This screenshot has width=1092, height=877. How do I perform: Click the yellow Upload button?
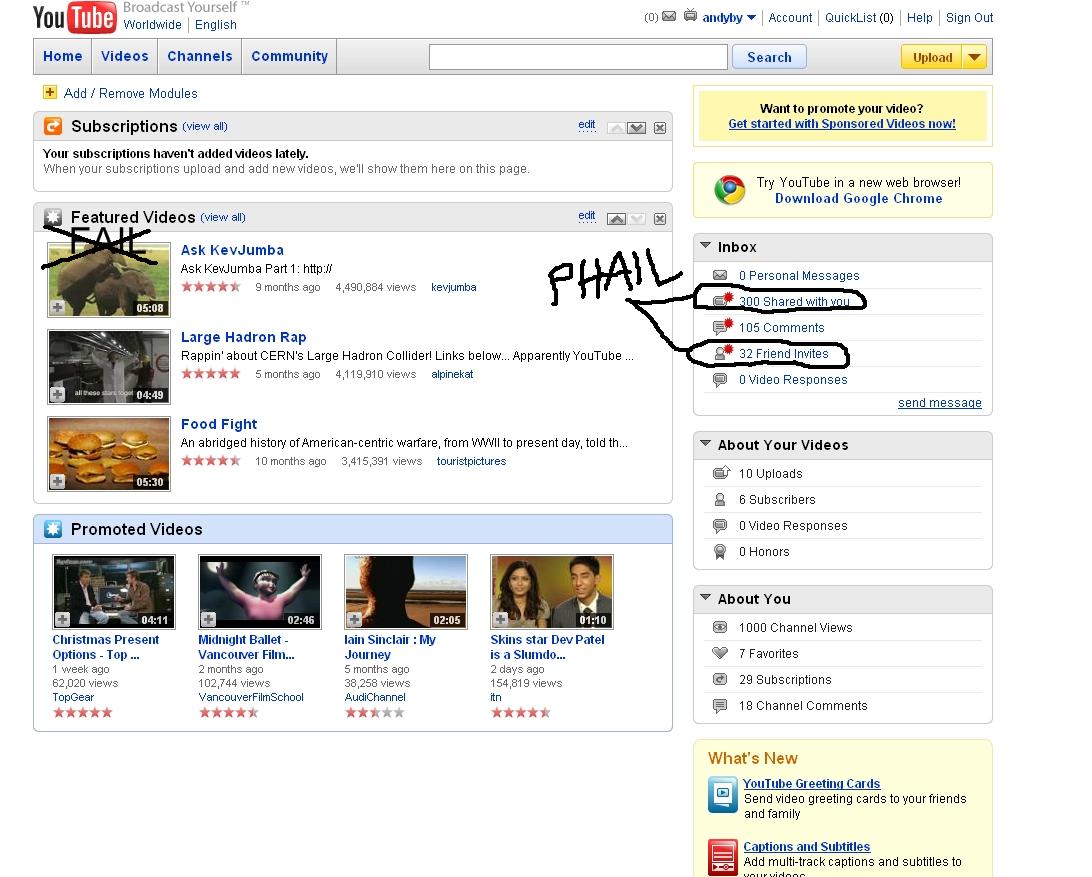click(x=933, y=57)
